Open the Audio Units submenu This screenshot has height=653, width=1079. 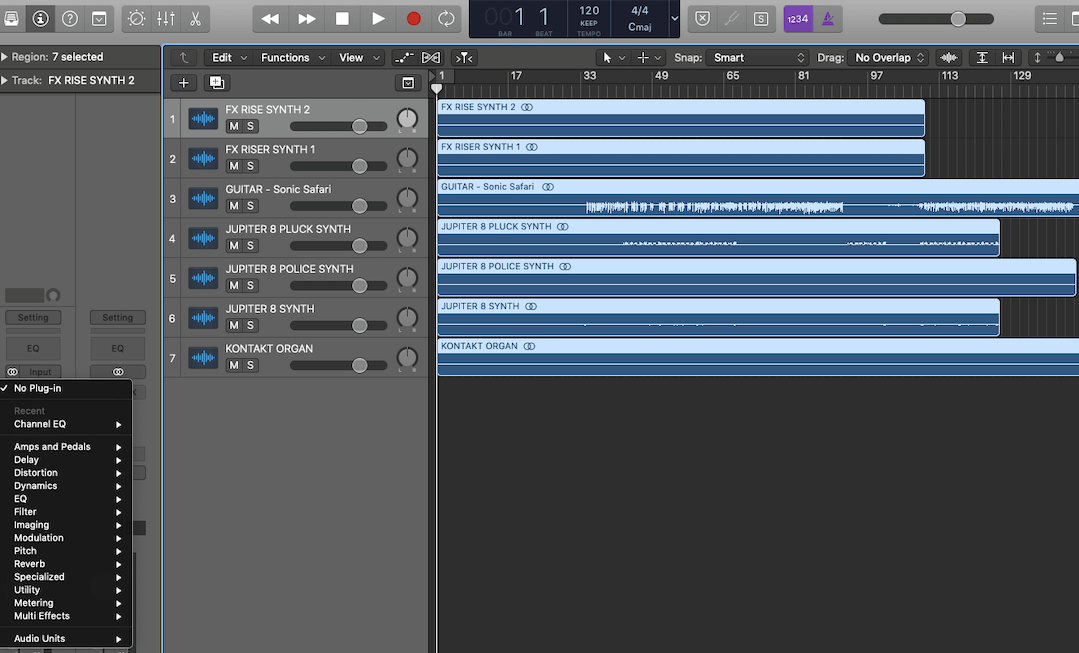coord(66,639)
